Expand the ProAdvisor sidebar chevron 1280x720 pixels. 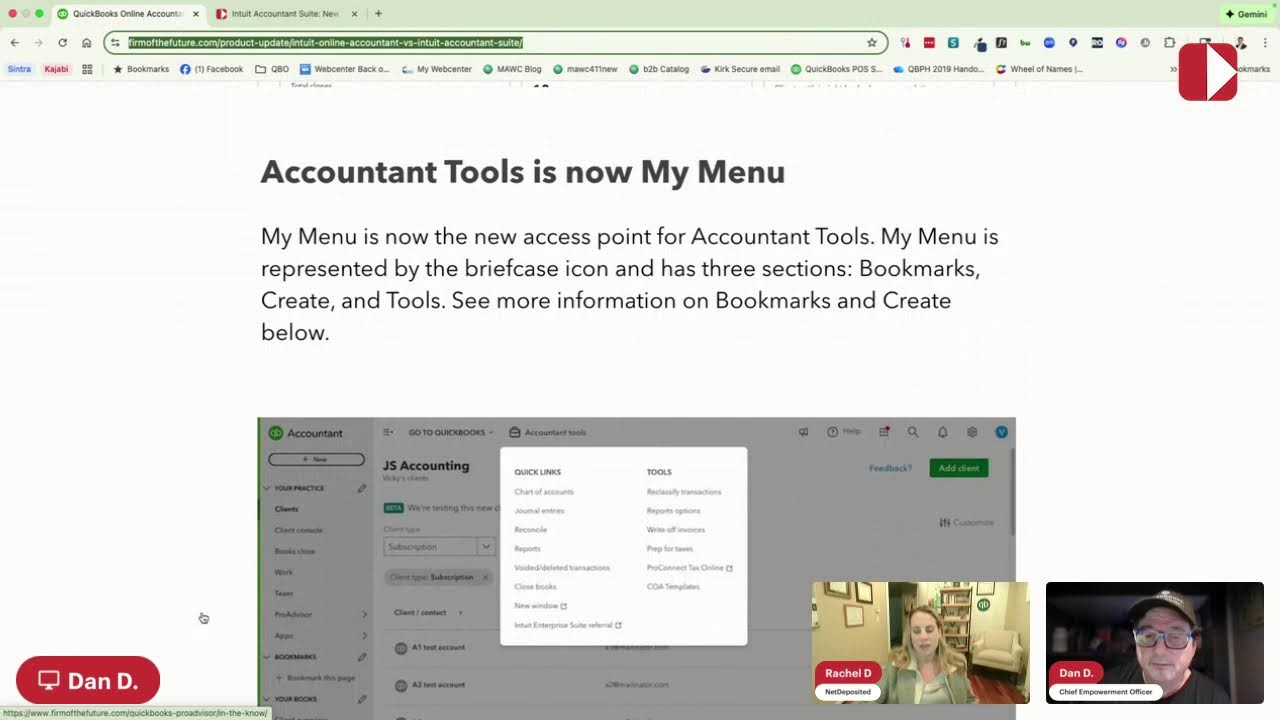click(364, 614)
